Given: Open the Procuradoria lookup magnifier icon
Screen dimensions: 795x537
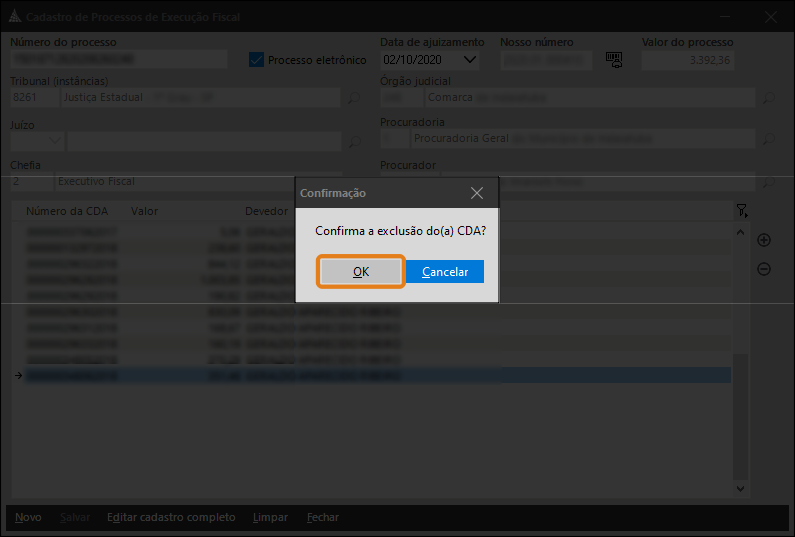Looking at the screenshot, I should click(768, 139).
